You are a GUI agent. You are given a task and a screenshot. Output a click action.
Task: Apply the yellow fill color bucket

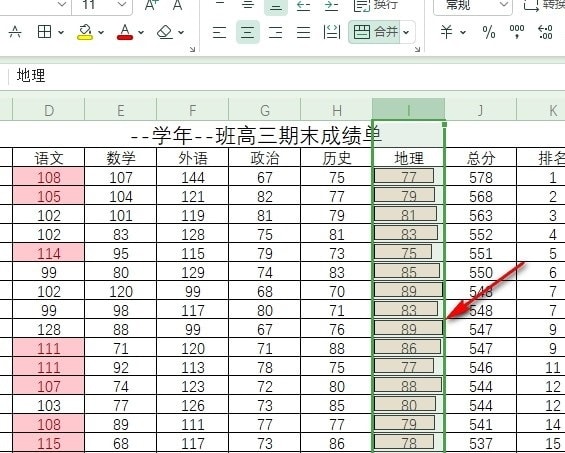pos(85,32)
